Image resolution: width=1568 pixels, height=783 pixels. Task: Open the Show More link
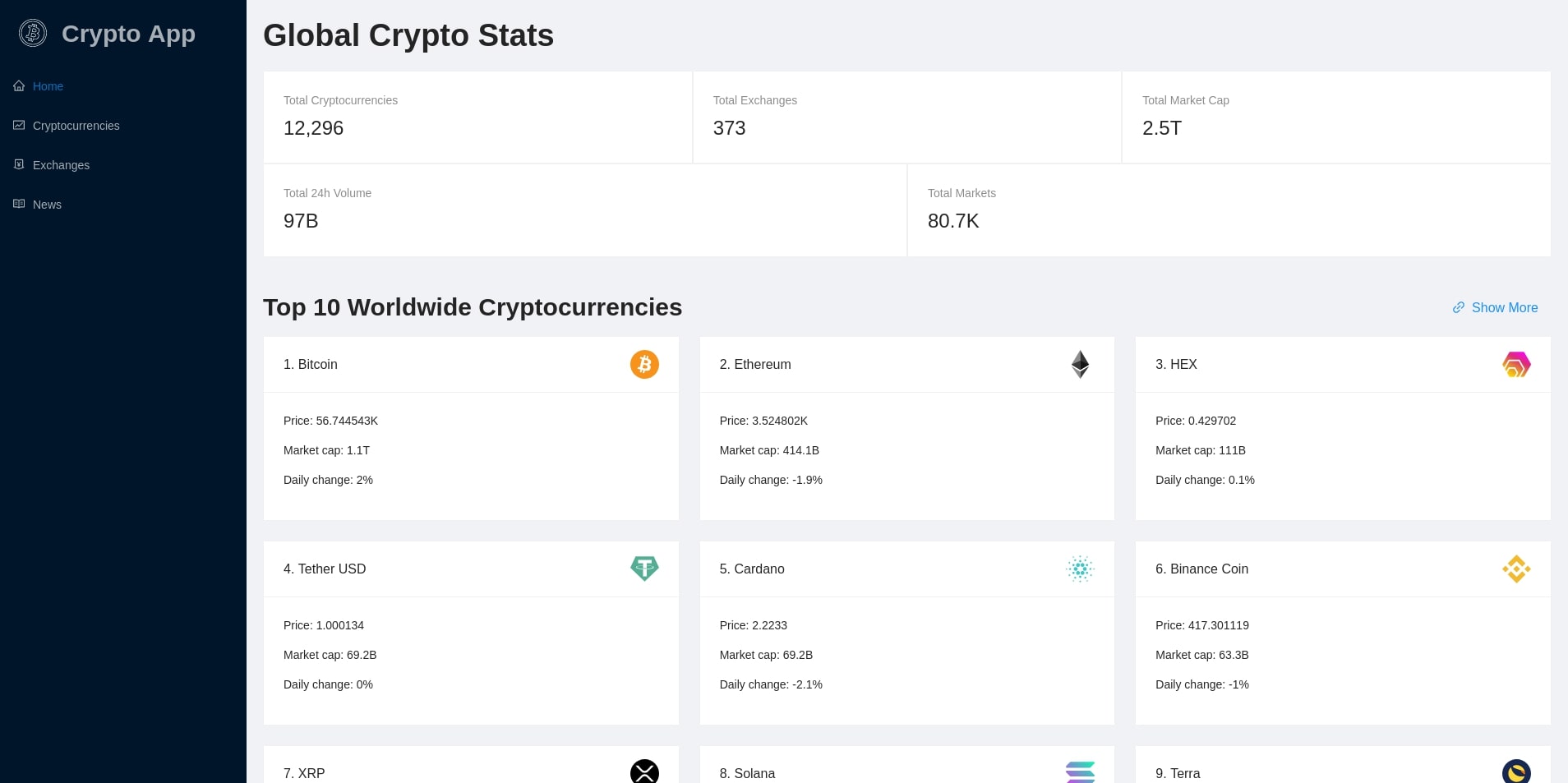coord(1506,307)
